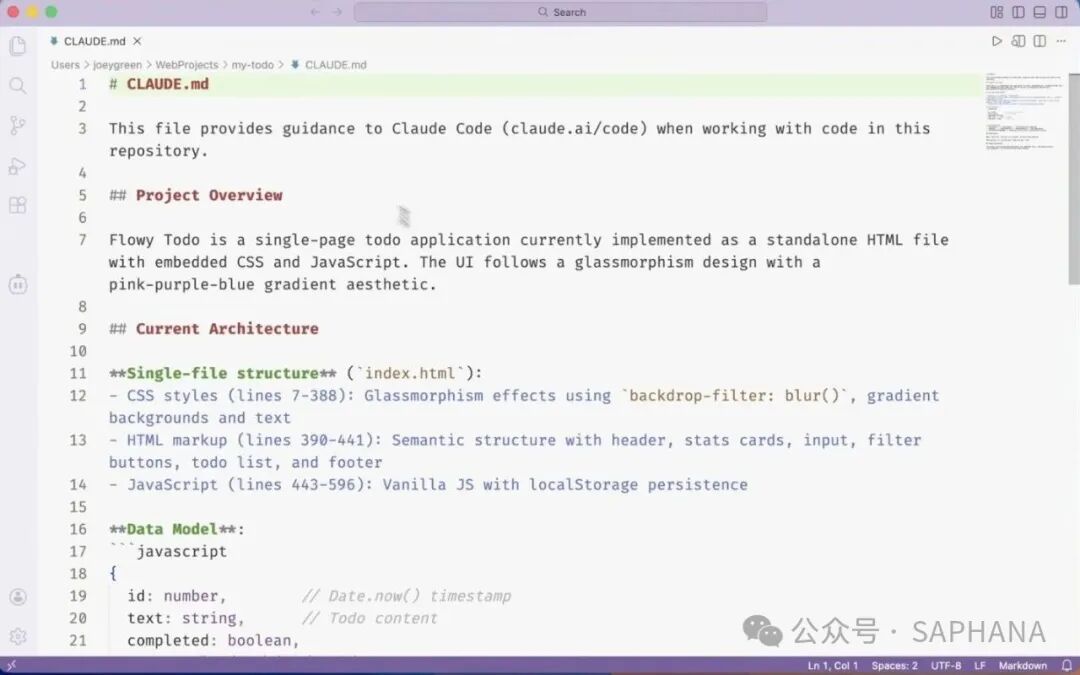
Task: Open the Manage gear icon
Action: (x=18, y=636)
